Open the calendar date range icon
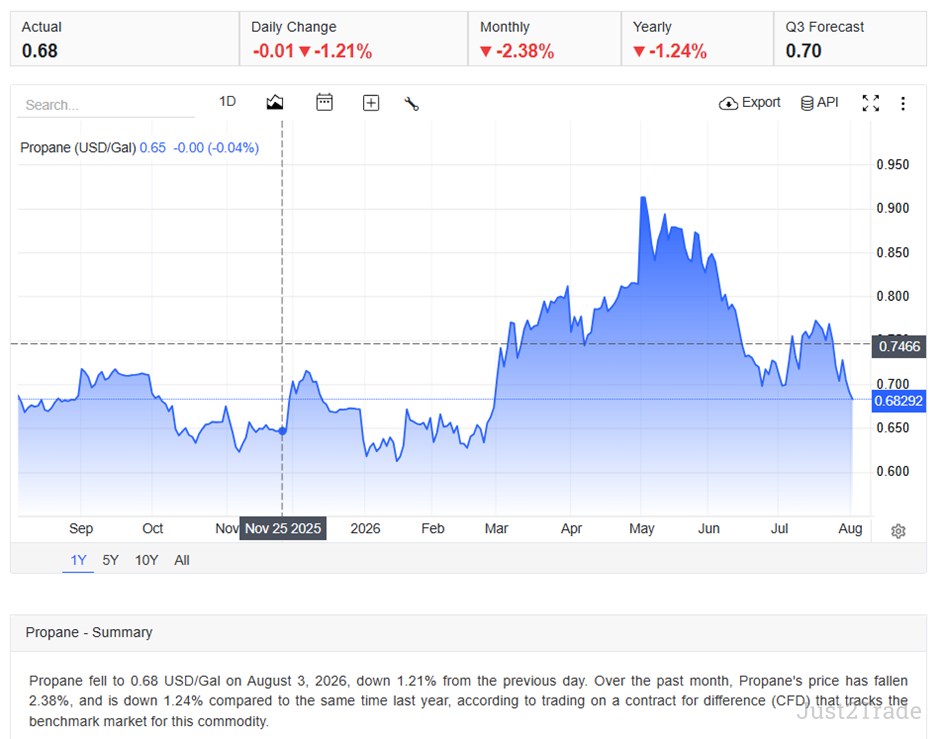 (x=324, y=103)
